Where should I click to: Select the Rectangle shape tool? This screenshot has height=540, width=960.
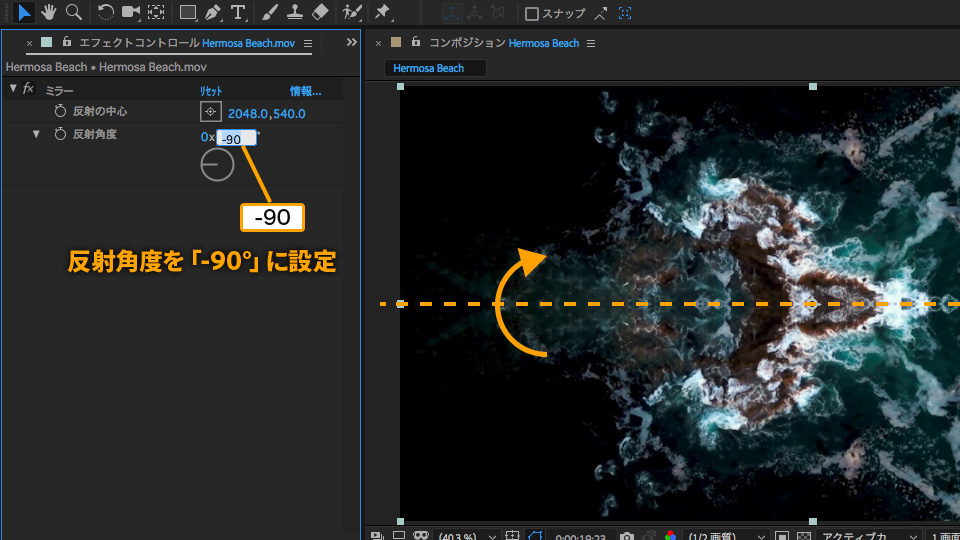tap(187, 12)
